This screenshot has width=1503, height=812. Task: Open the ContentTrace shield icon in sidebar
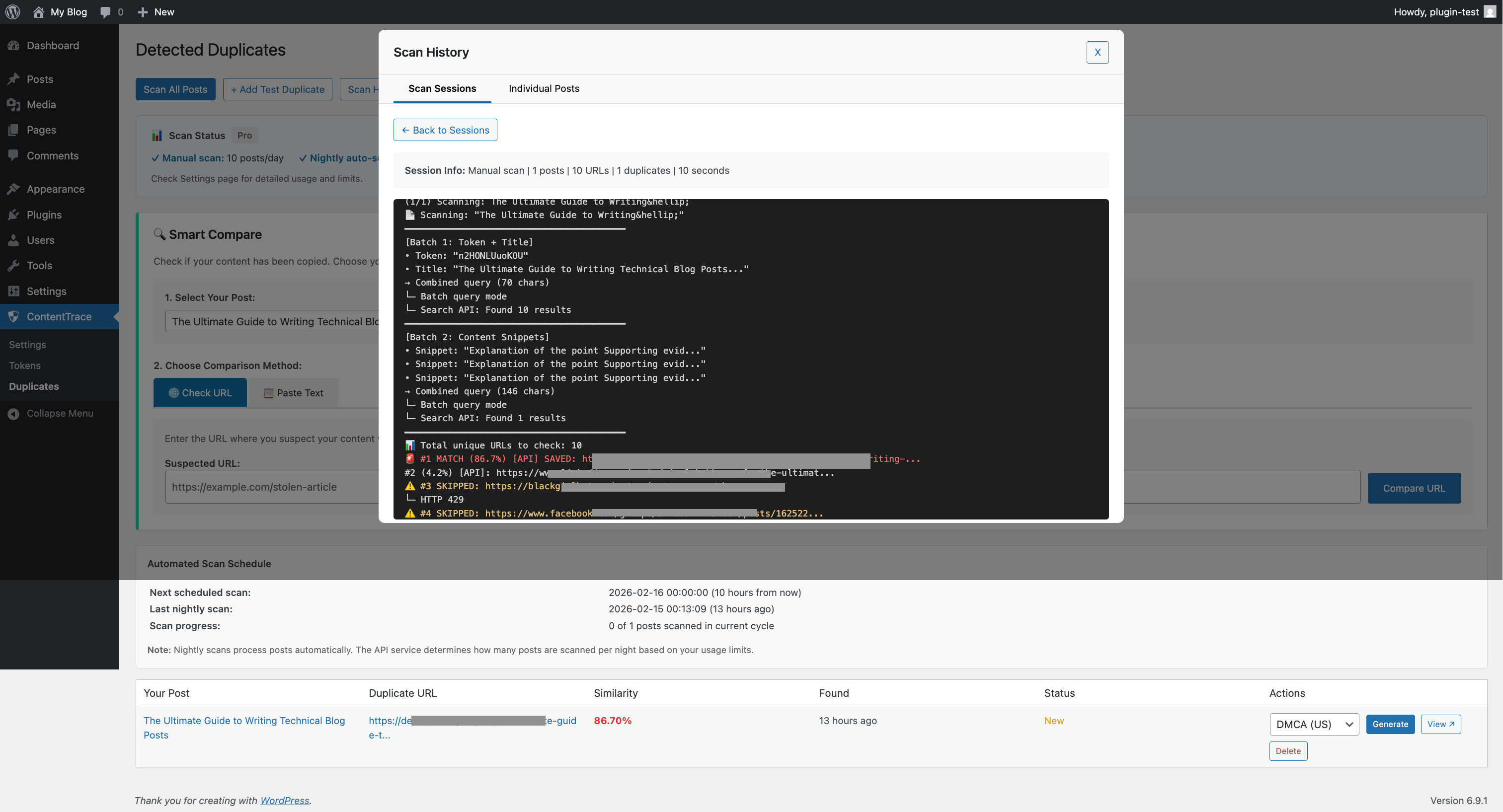14,316
